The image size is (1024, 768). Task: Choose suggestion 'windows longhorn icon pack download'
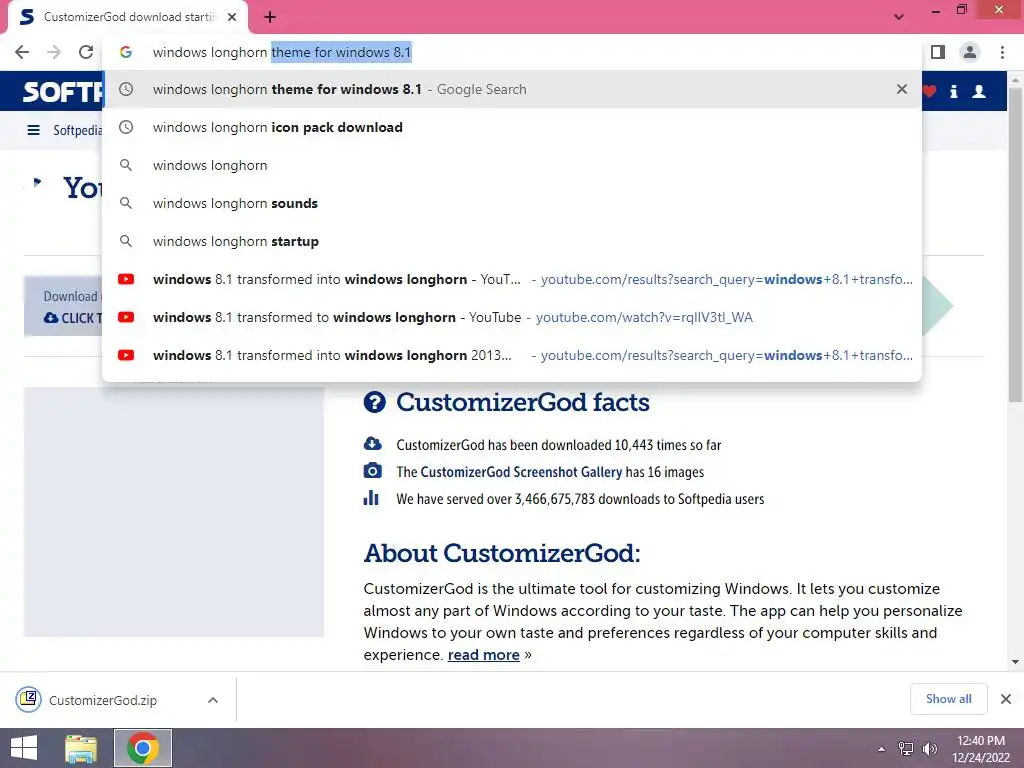(511, 127)
